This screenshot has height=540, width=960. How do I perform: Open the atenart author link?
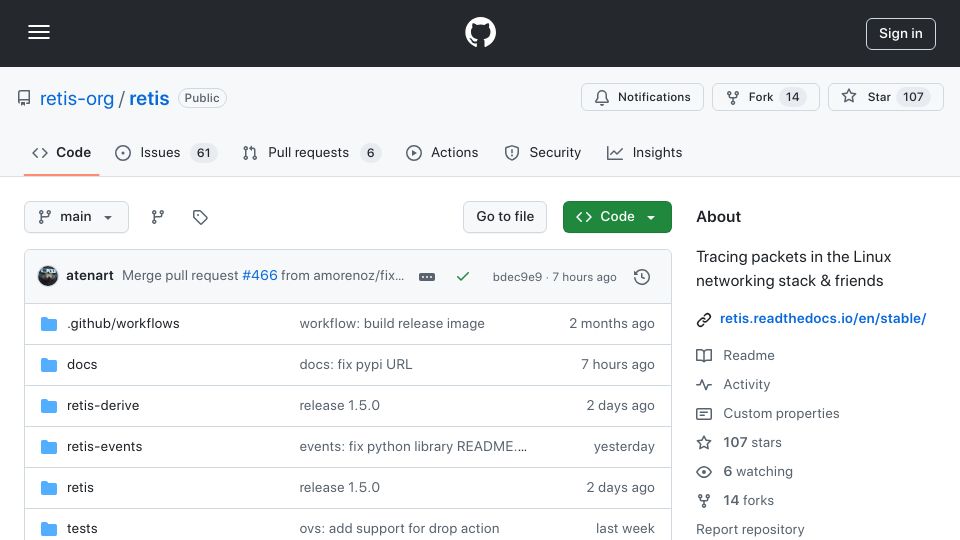tap(89, 276)
